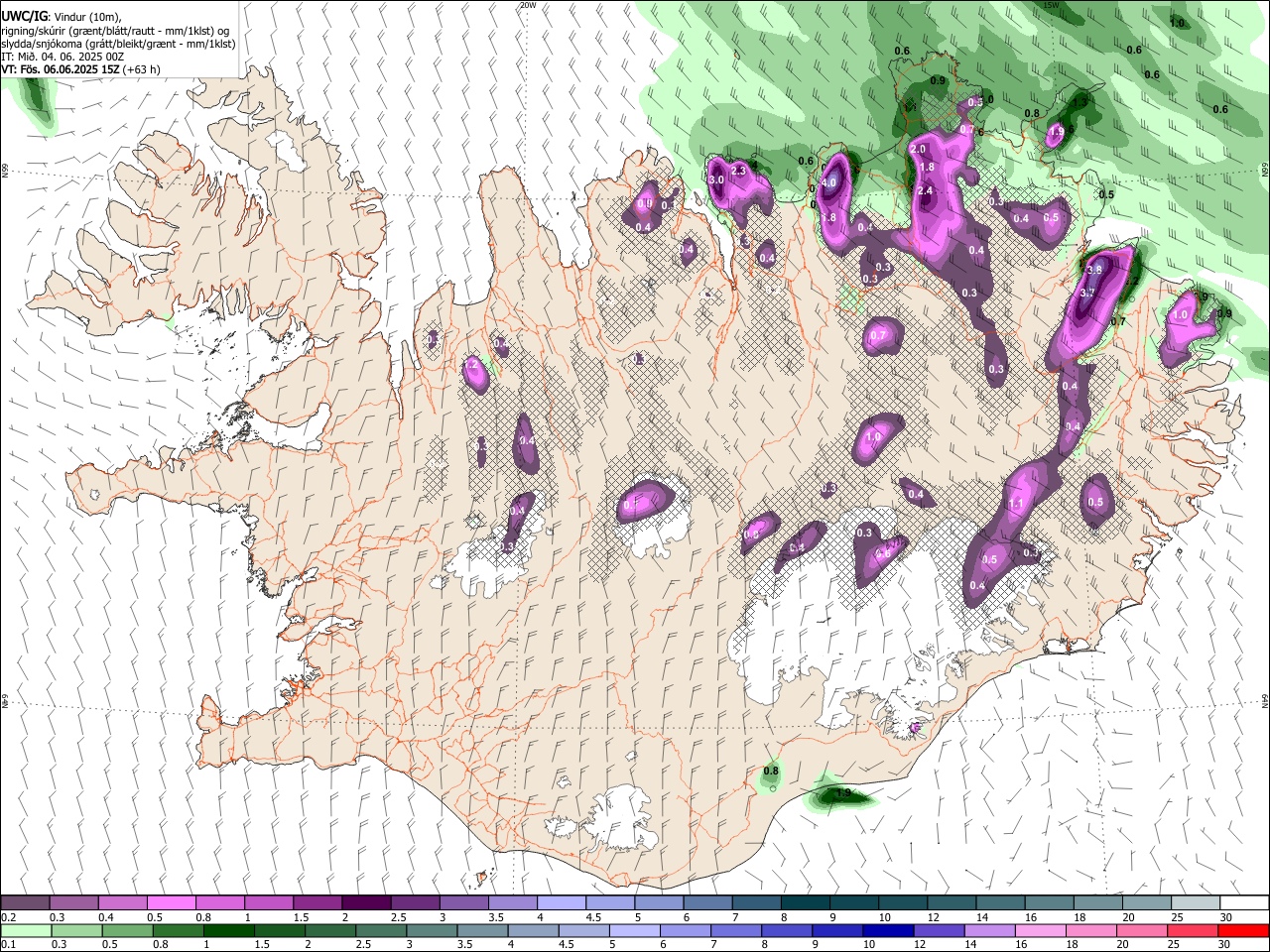Select the 'VT: Fös. 06.06.2025 15Z (+63 h)' line
This screenshot has width=1270, height=952.
tap(81, 69)
